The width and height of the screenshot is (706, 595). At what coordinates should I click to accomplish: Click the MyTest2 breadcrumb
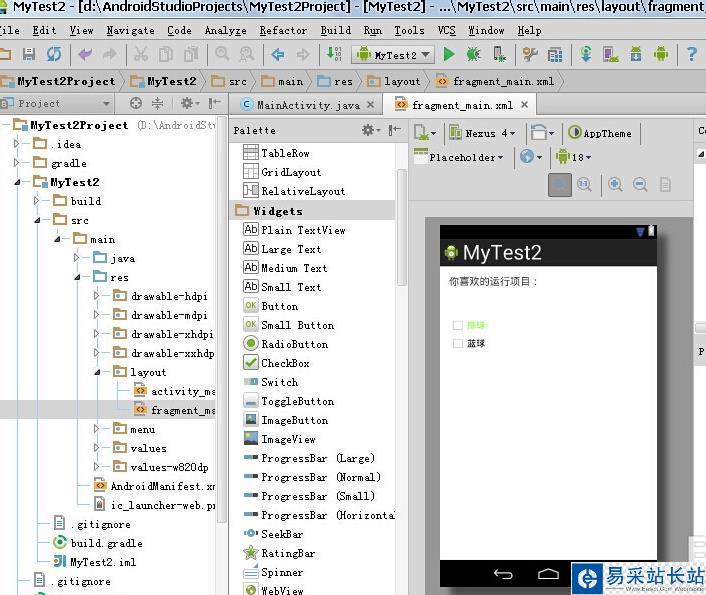tap(164, 81)
